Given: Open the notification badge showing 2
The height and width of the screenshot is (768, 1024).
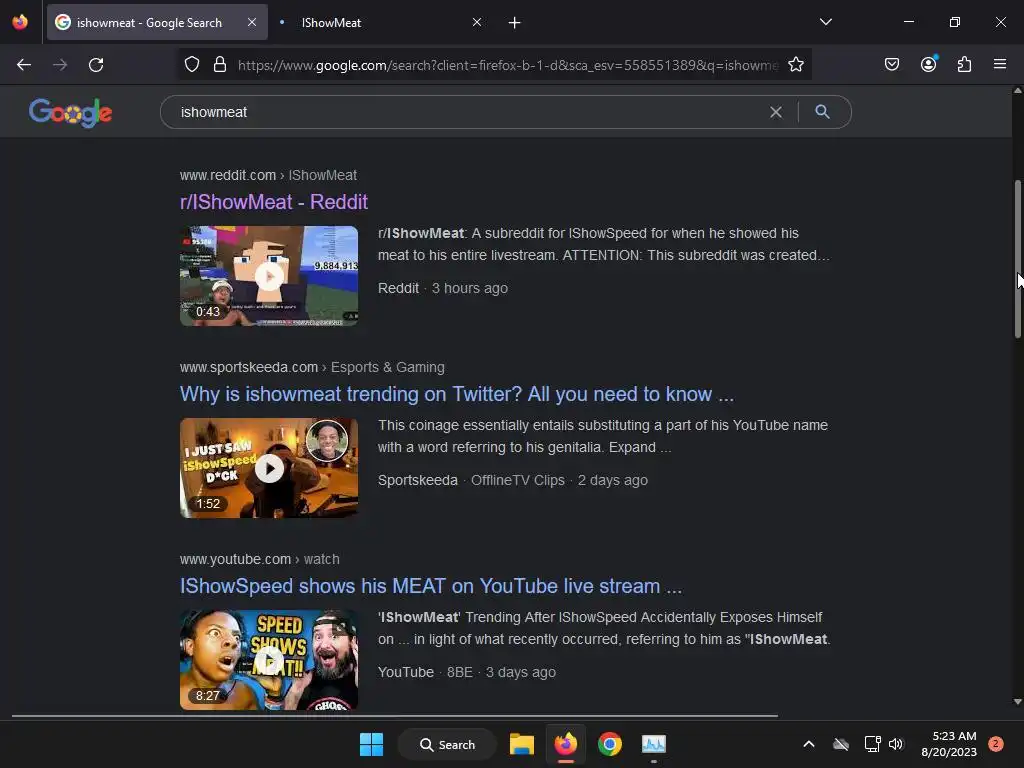Looking at the screenshot, I should pos(995,744).
